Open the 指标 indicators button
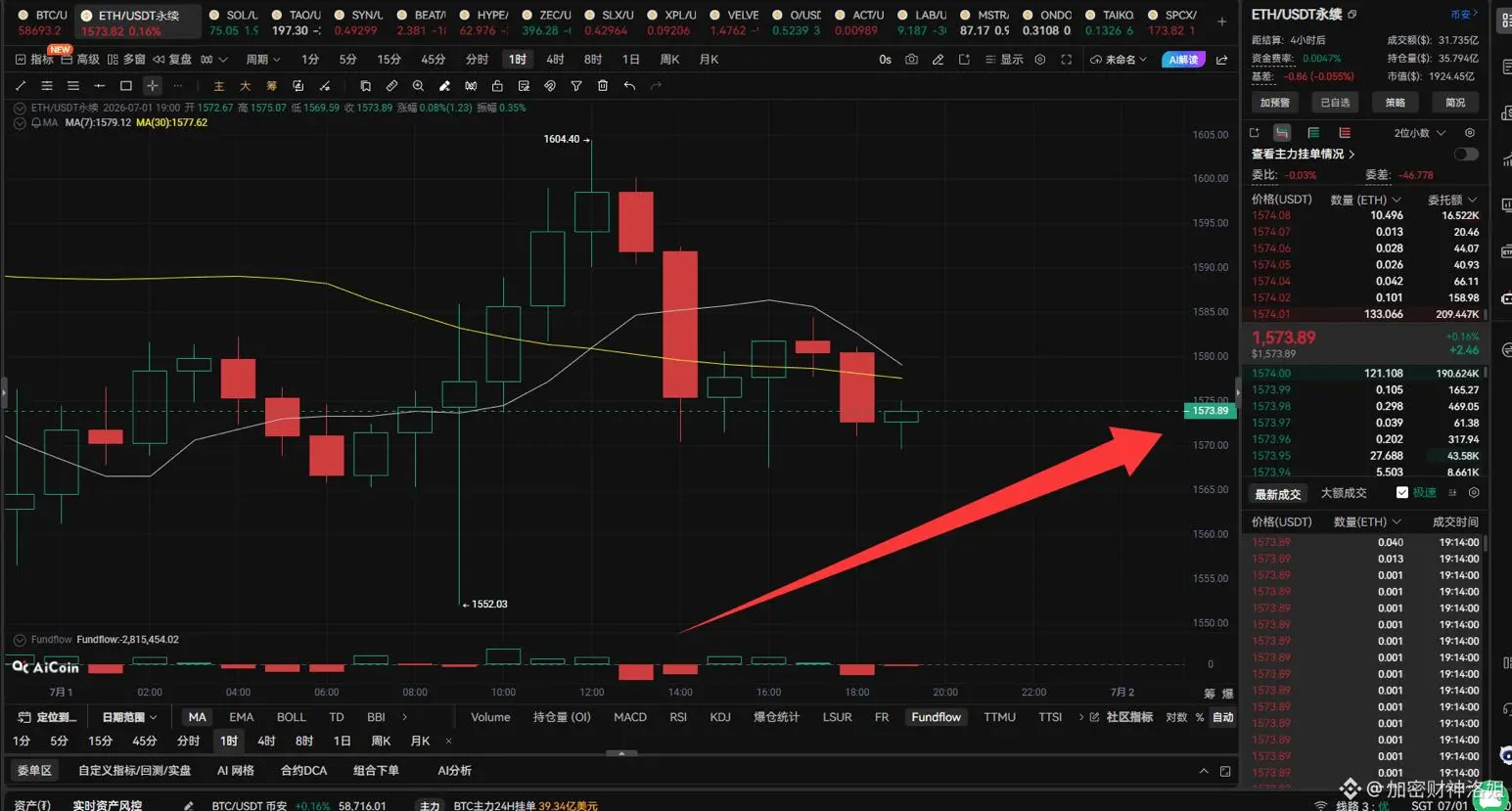Viewport: 1512px width, 811px height. coord(34,60)
